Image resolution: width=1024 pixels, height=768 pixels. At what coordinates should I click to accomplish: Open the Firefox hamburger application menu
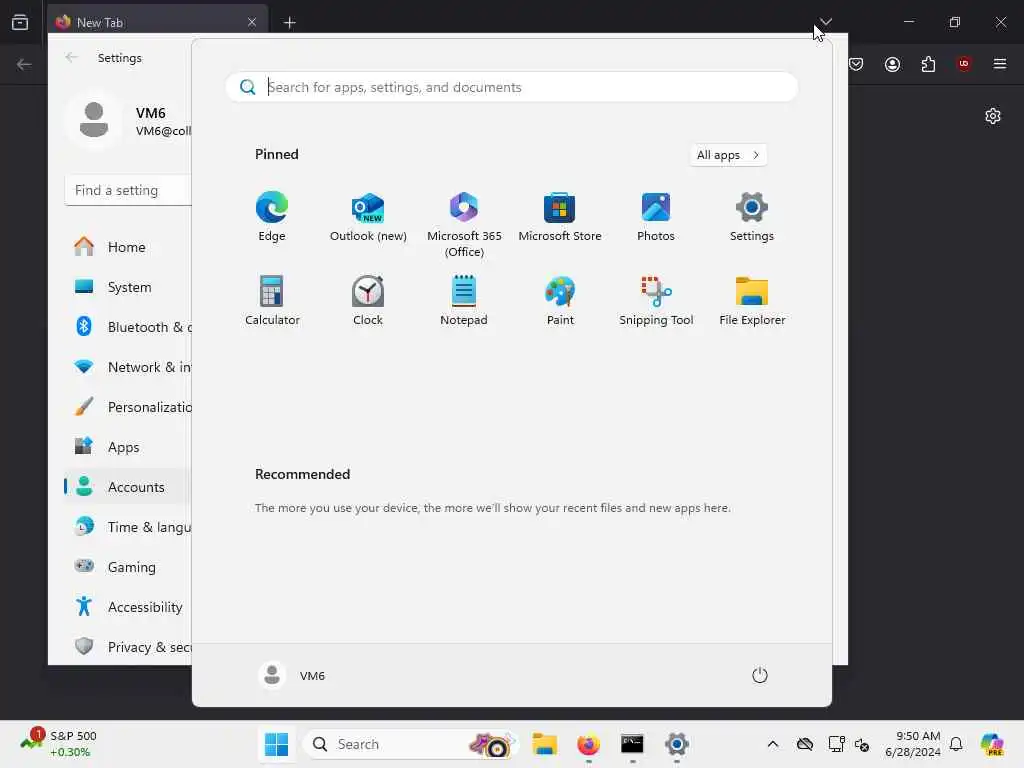(1000, 64)
